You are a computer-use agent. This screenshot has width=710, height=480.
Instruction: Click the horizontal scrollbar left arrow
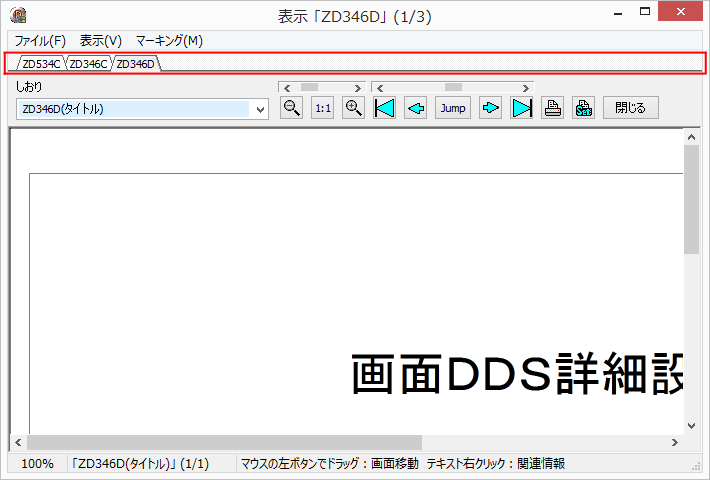(x=18, y=442)
